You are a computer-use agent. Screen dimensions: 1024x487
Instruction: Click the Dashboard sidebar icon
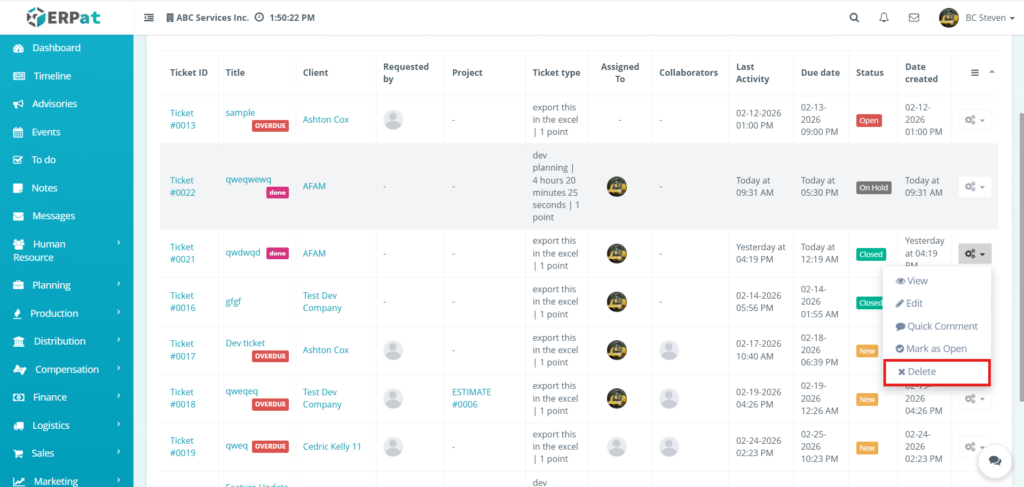tap(18, 48)
